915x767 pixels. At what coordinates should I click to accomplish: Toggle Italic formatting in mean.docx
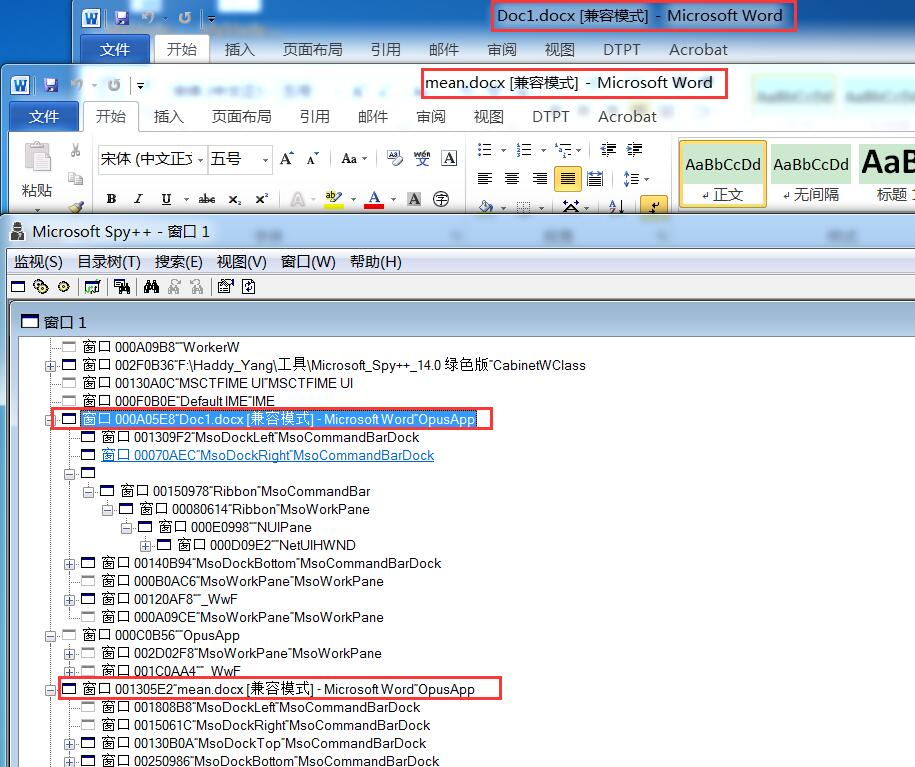click(138, 199)
